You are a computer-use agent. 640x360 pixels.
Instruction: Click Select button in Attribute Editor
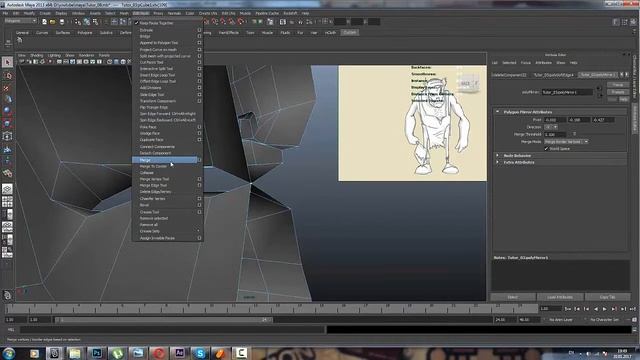point(513,297)
